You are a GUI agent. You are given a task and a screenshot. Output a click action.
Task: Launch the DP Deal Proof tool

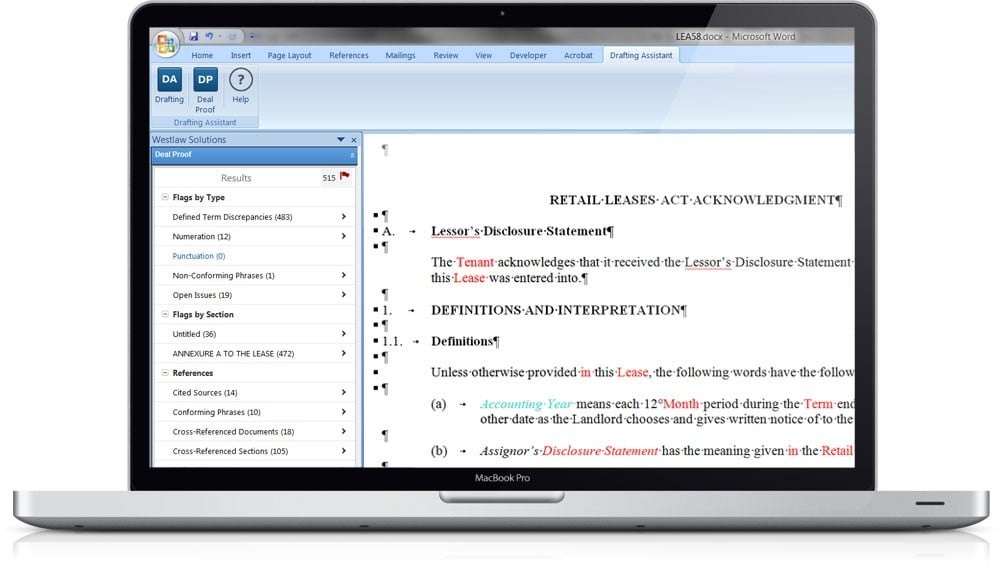pos(205,90)
